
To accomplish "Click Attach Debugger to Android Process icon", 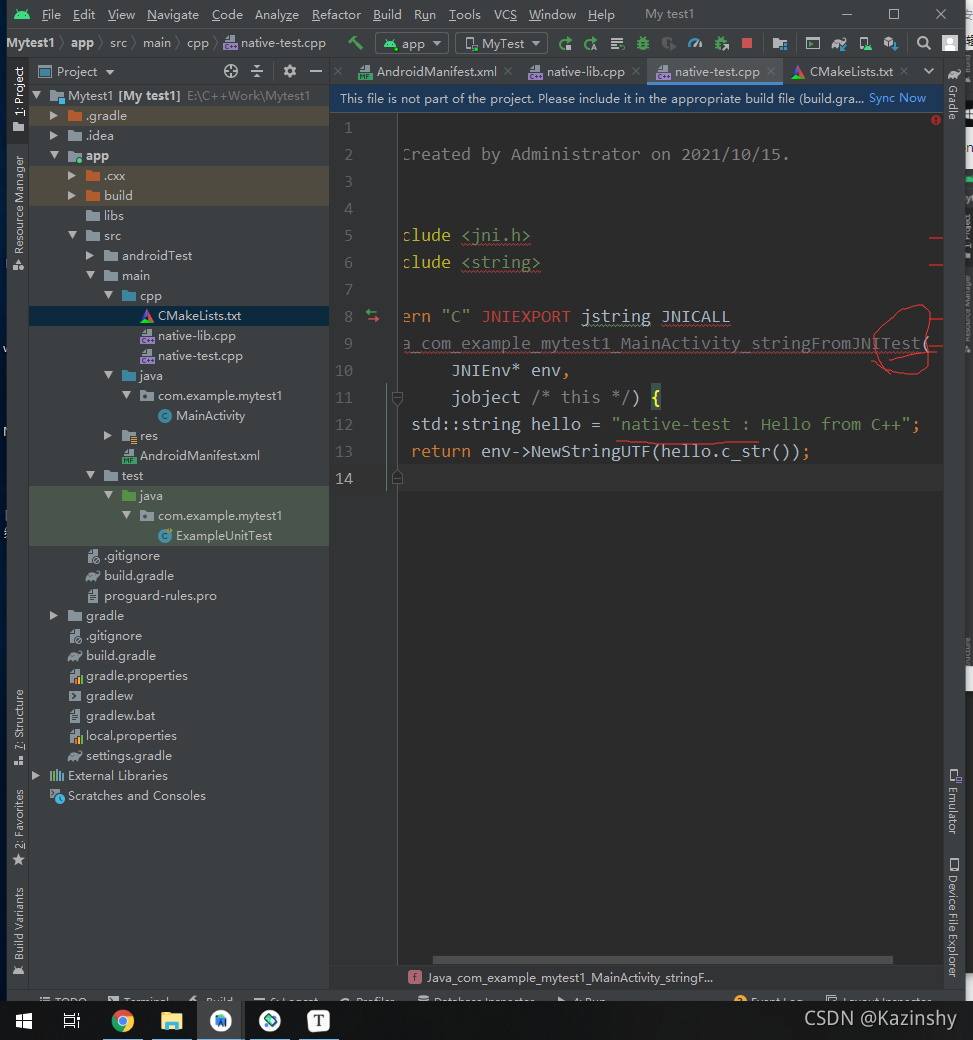I will (x=722, y=44).
